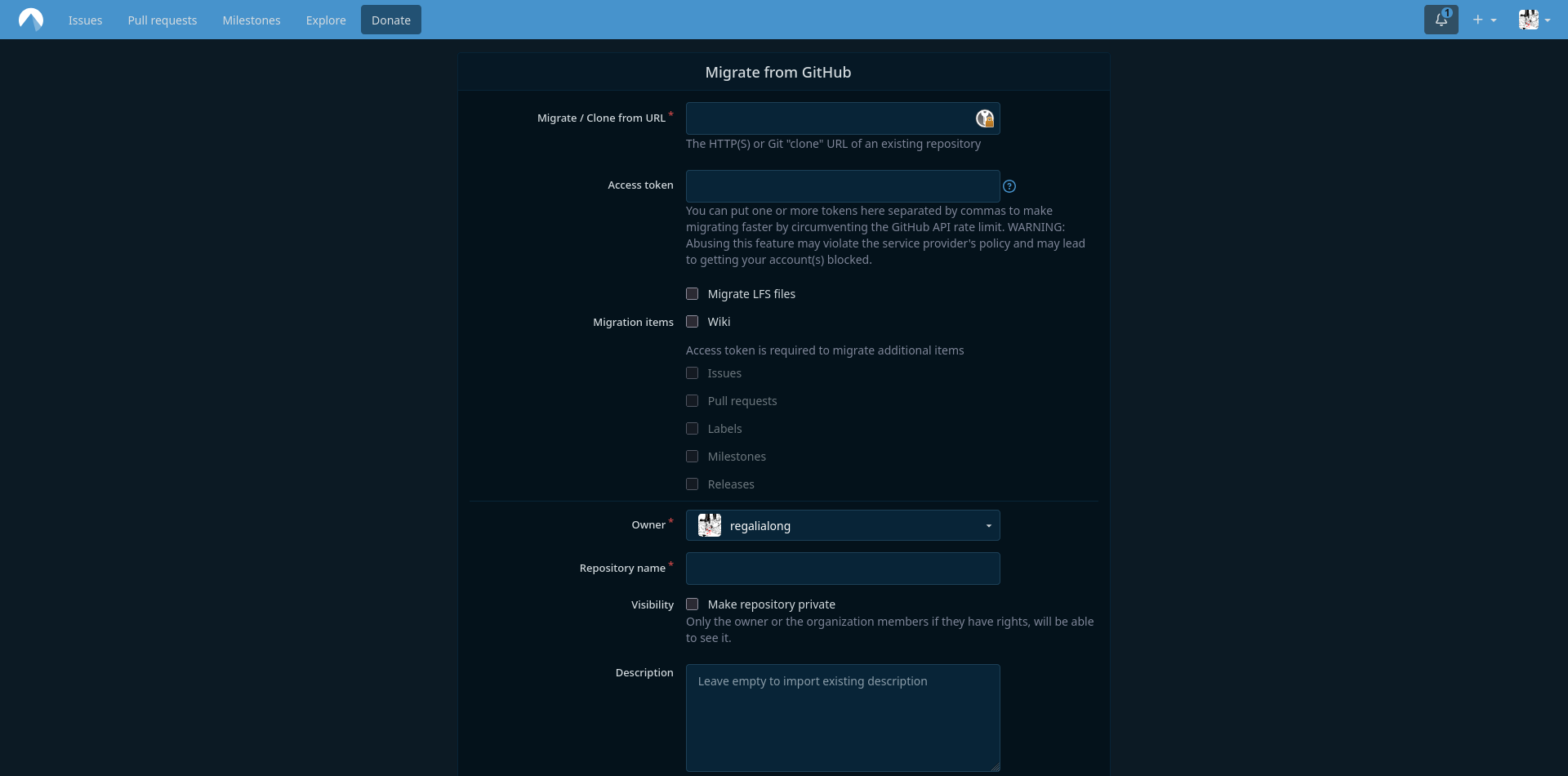Click into the Repository name field
The width and height of the screenshot is (1568, 776).
pos(843,569)
